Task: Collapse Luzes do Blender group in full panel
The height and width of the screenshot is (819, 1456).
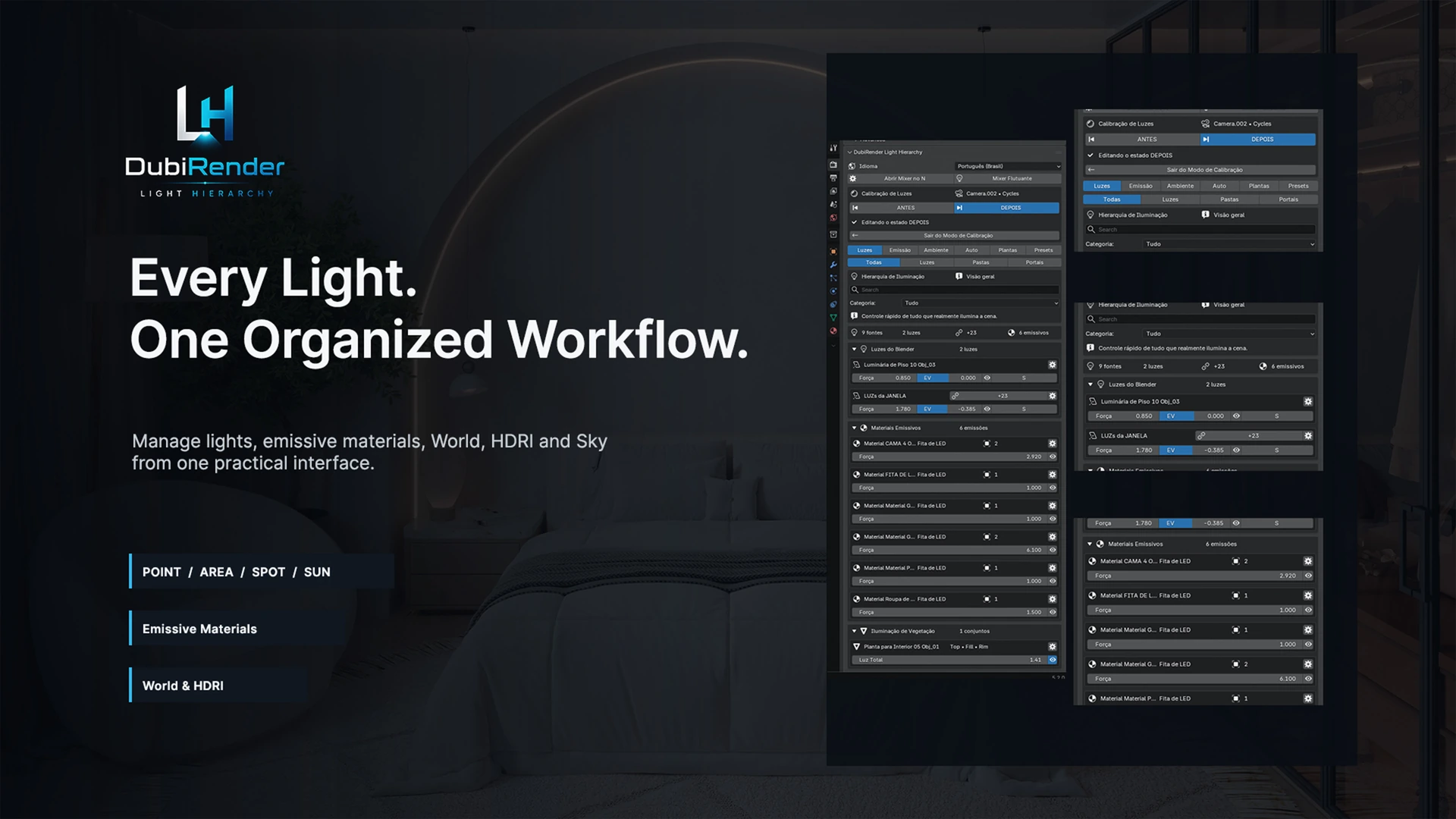Action: coord(855,350)
